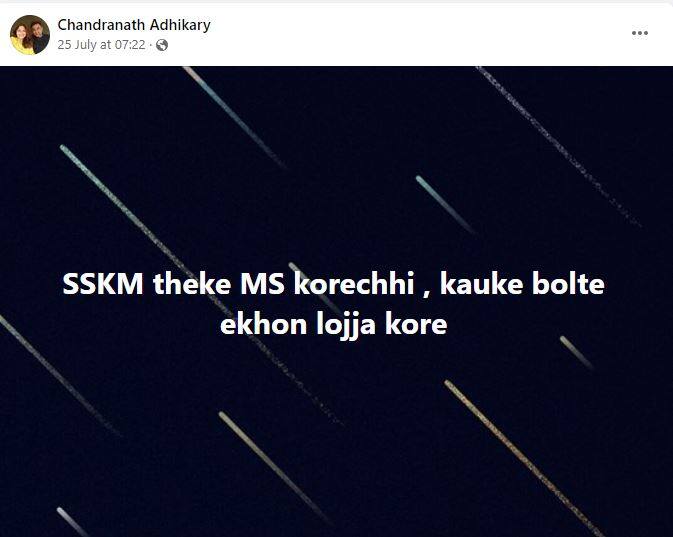Click the word theke in post text
The width and height of the screenshot is (673, 537).
[191, 284]
